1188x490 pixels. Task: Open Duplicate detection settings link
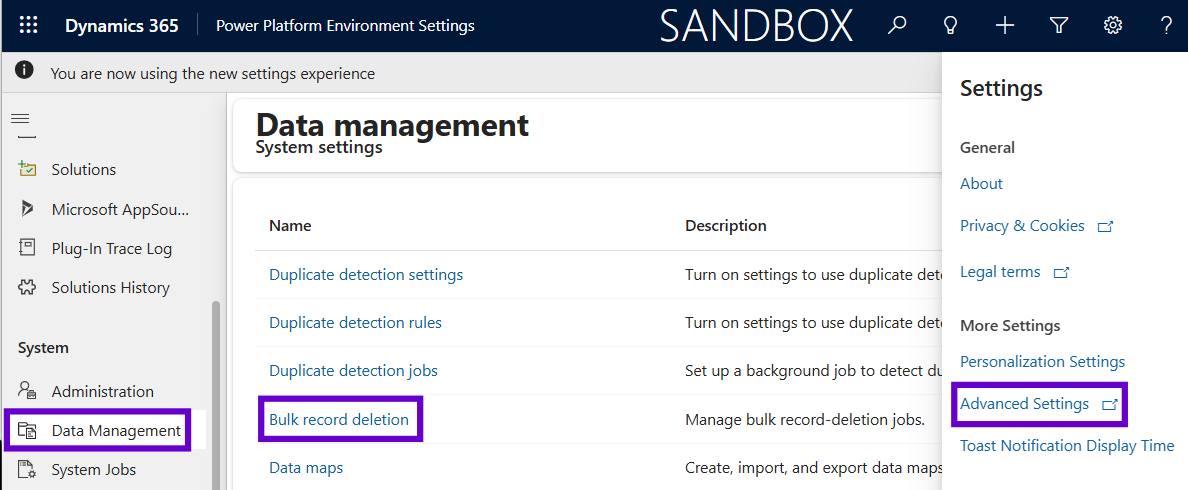[x=366, y=274]
